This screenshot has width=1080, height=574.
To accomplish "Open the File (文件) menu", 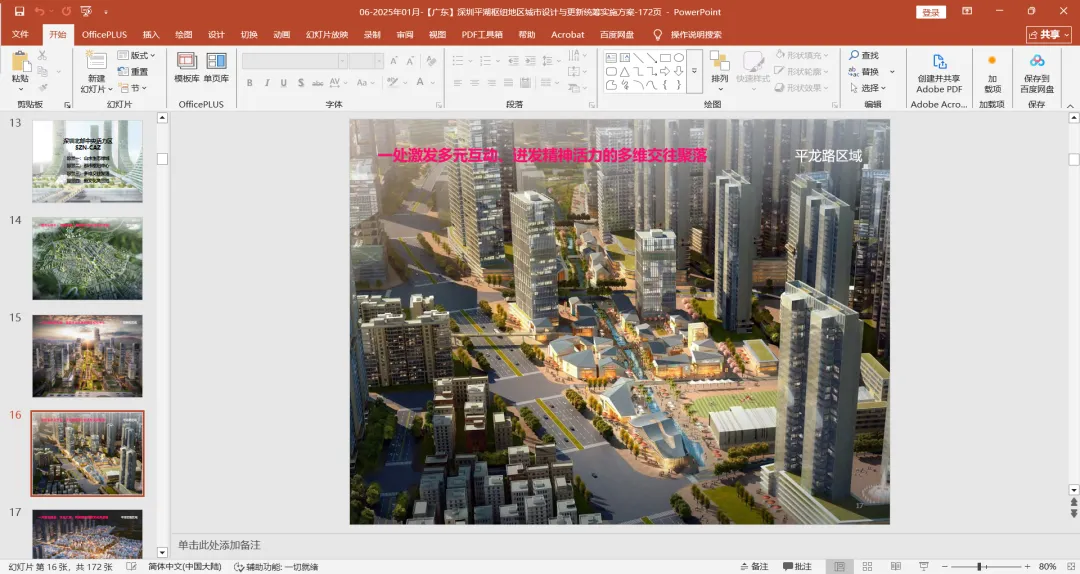I will [x=20, y=34].
